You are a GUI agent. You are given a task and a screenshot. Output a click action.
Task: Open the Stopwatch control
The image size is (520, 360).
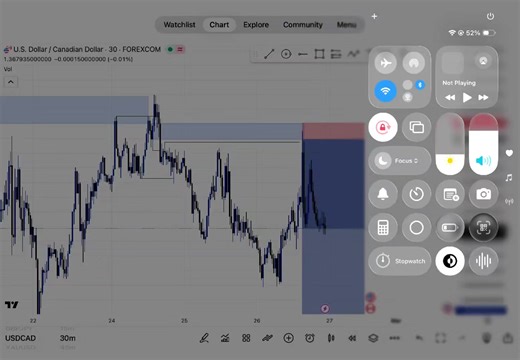(400, 261)
